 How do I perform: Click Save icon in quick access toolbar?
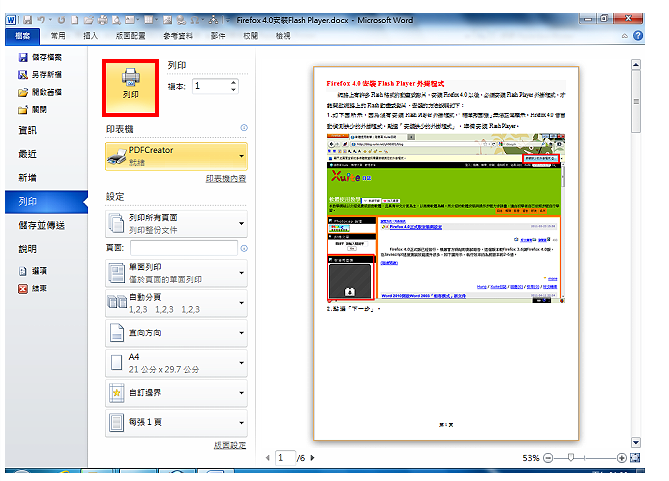coord(28,20)
